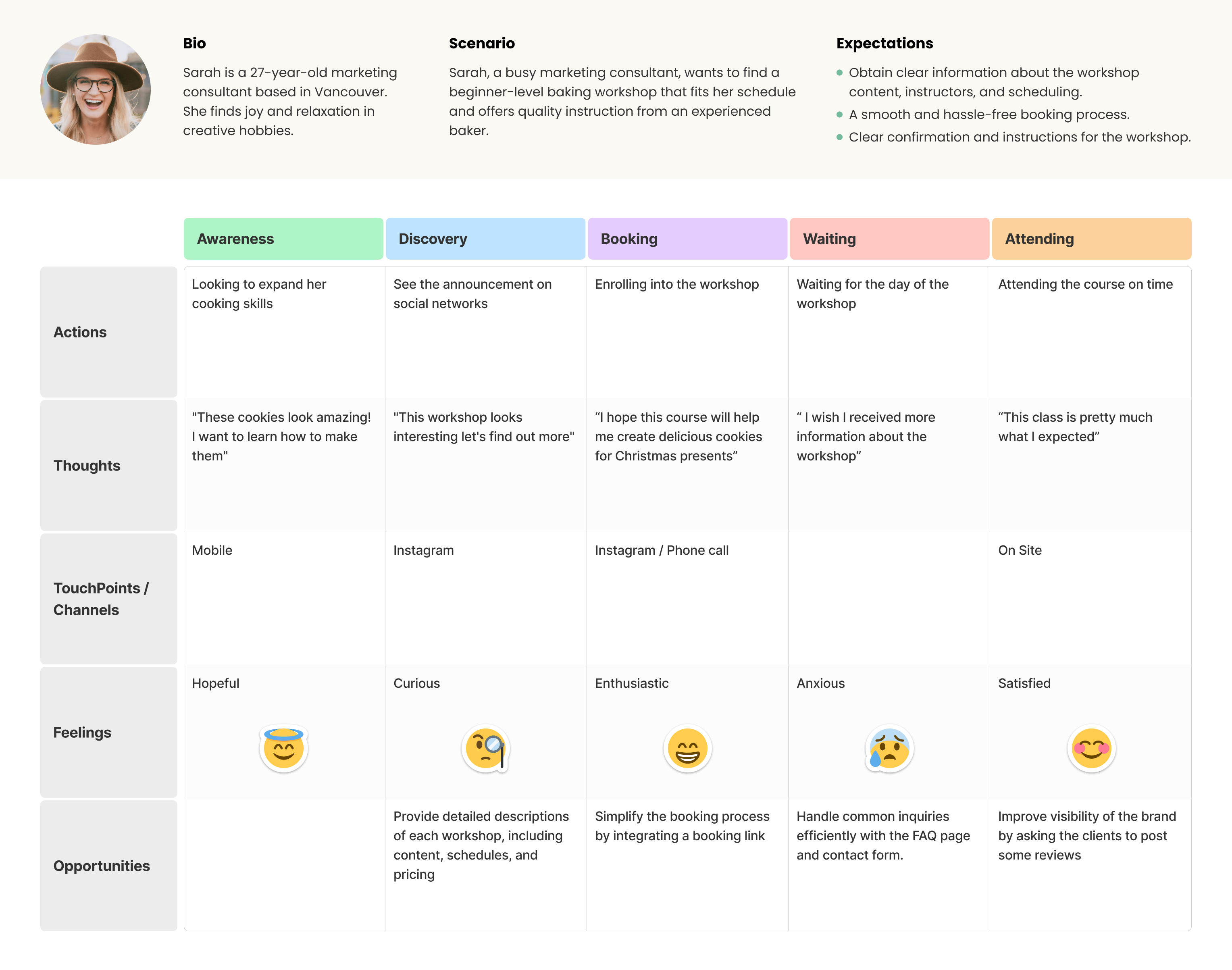This screenshot has width=1232, height=970.
Task: Select the purple Booking stage header
Action: (687, 239)
